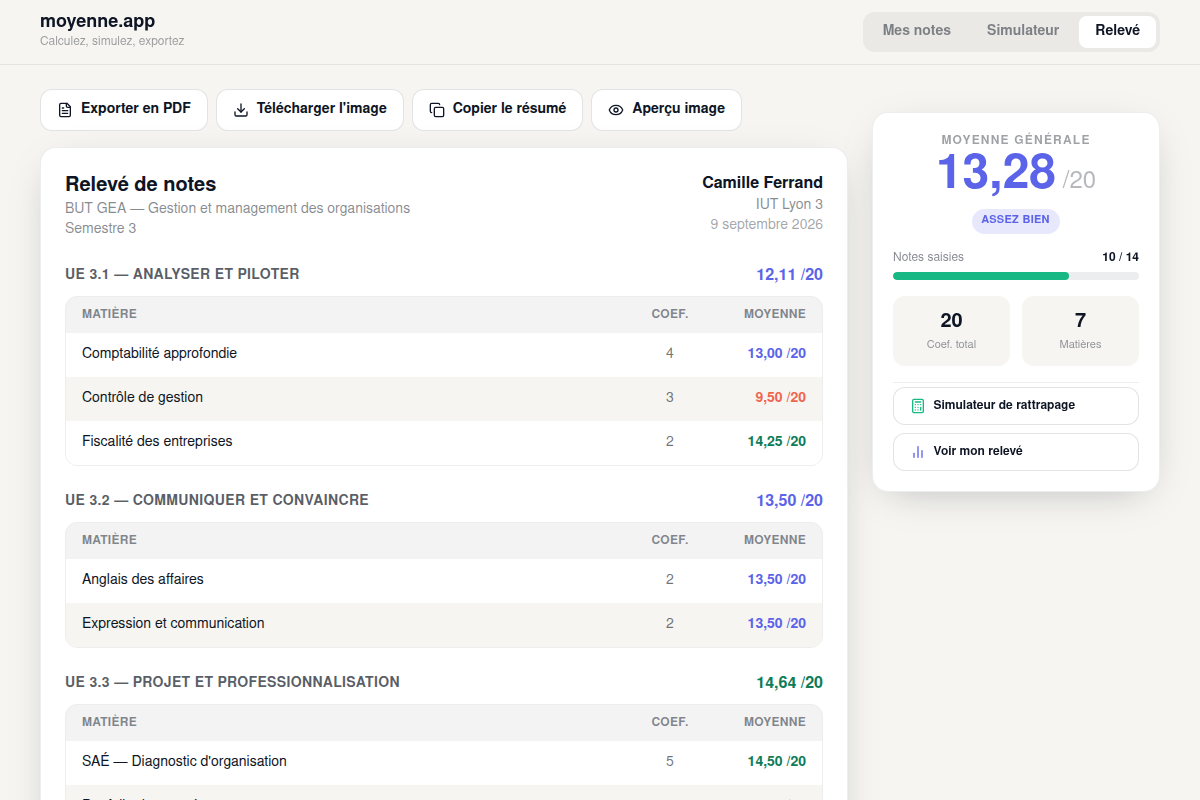Click the moyenne.app logo title
Image resolution: width=1200 pixels, height=800 pixels.
click(x=97, y=21)
